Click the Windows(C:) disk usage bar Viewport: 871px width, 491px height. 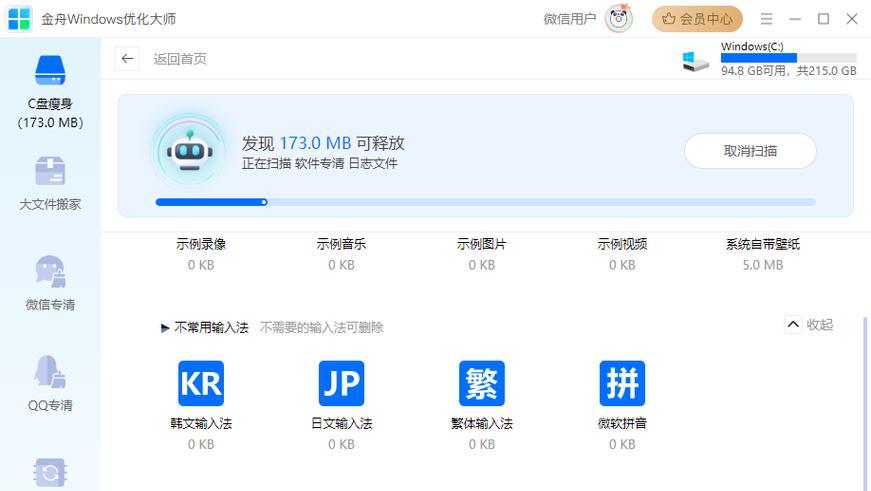[788, 58]
